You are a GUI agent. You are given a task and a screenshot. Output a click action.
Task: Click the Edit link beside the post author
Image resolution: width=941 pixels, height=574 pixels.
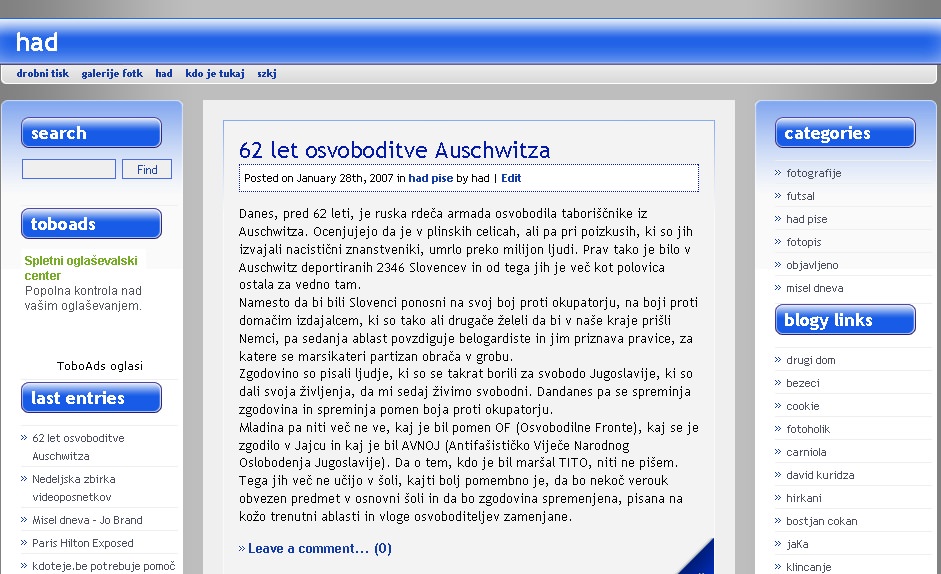pos(511,178)
